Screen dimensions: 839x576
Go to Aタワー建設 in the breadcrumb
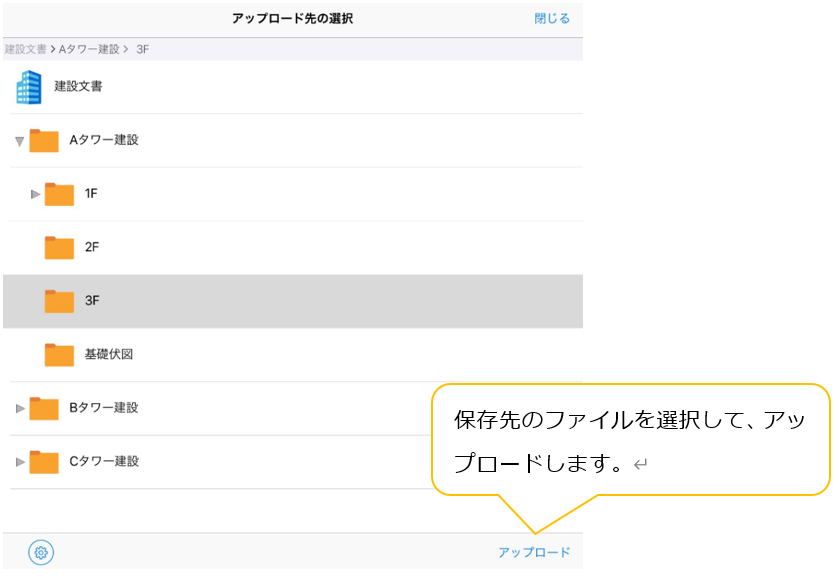89,49
